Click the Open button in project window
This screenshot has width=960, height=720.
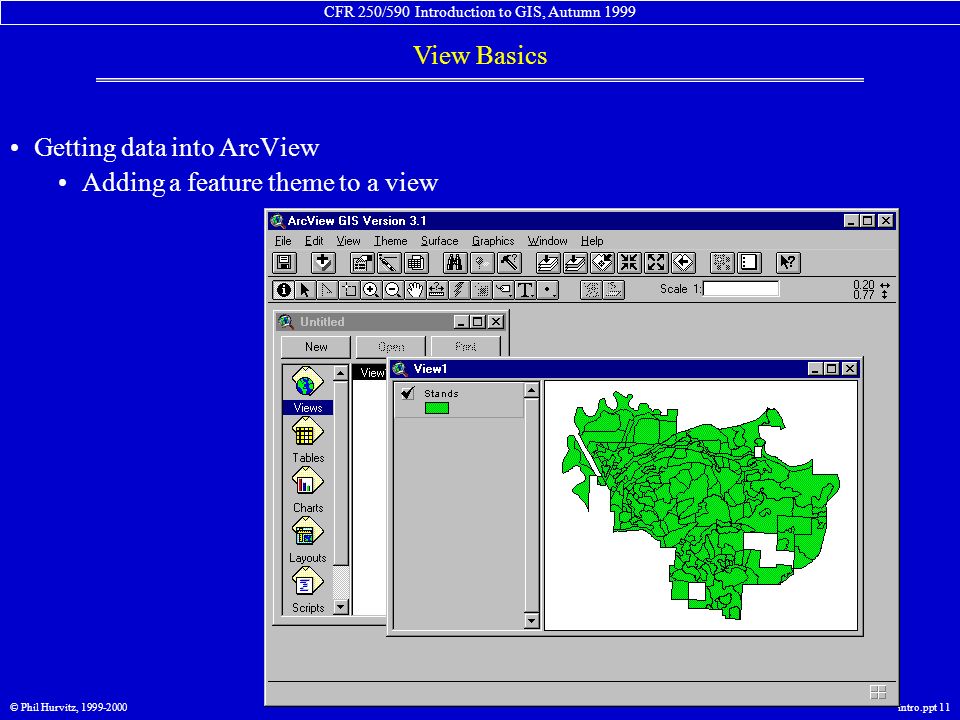click(x=391, y=347)
